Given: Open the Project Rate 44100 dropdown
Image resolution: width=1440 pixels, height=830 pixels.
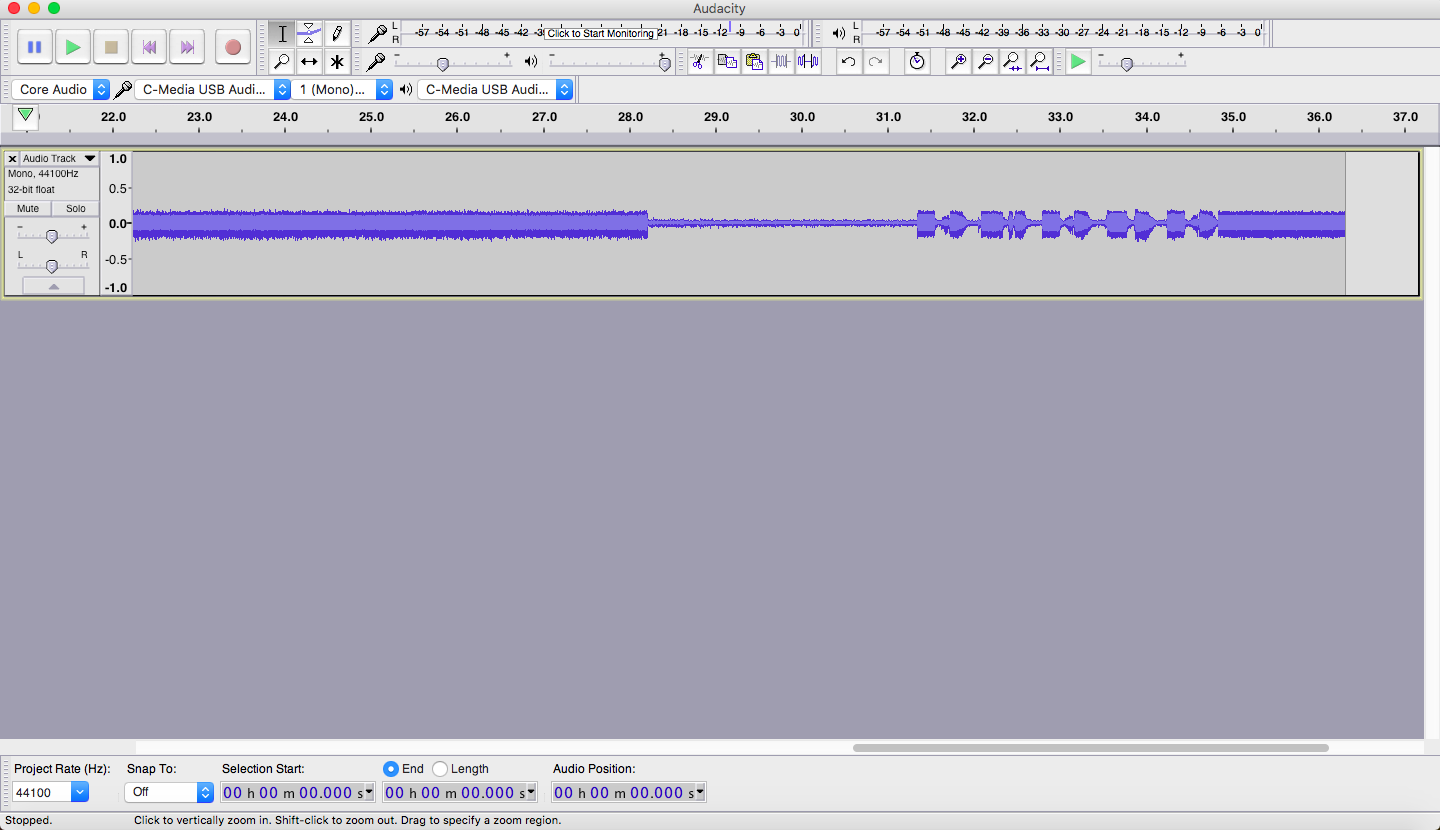Looking at the screenshot, I should [x=50, y=792].
